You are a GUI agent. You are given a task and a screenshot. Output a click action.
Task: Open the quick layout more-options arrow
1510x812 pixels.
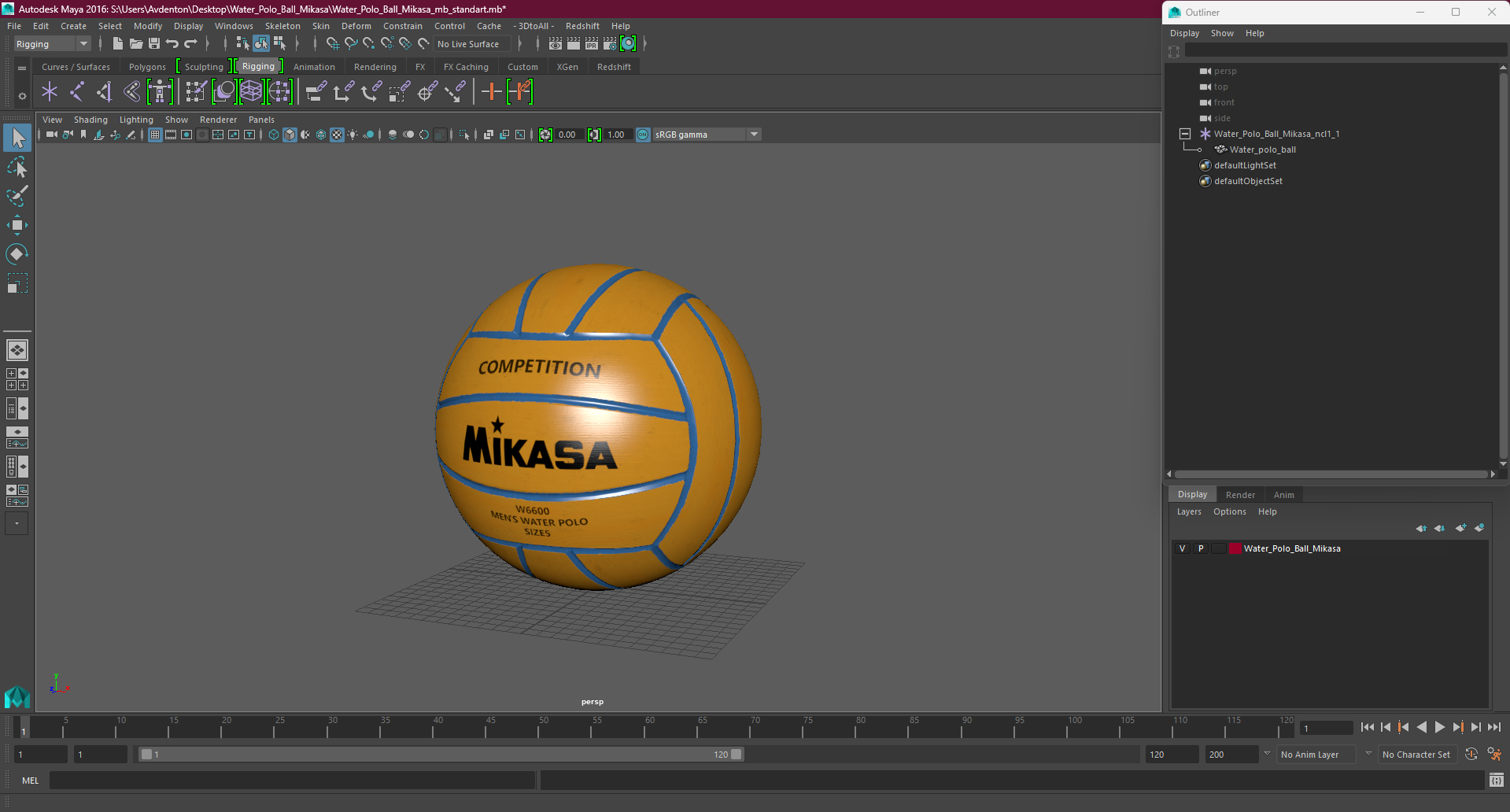point(17,523)
